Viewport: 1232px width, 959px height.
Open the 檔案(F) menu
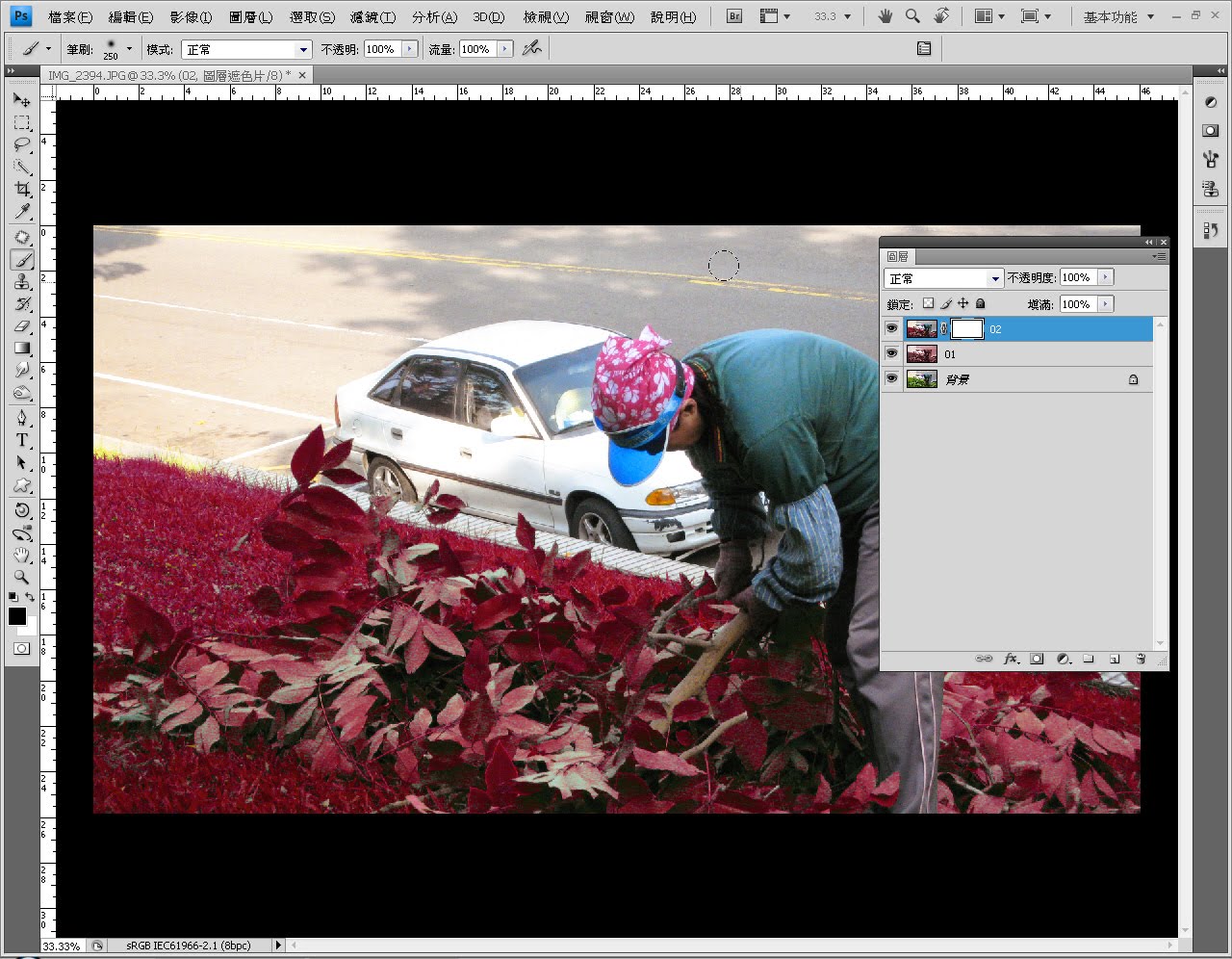pyautogui.click(x=70, y=17)
